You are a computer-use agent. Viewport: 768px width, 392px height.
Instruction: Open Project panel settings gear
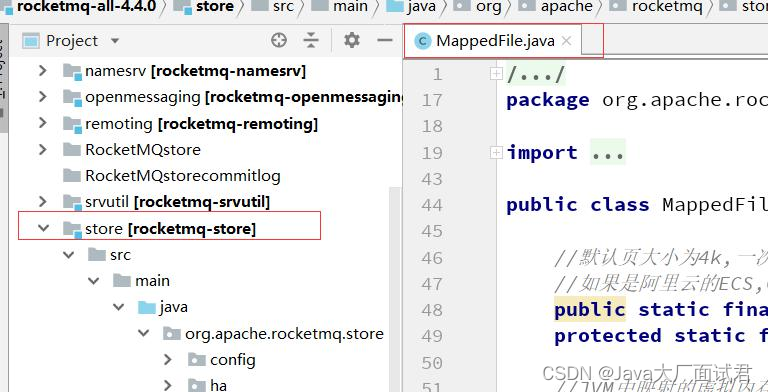click(x=352, y=40)
